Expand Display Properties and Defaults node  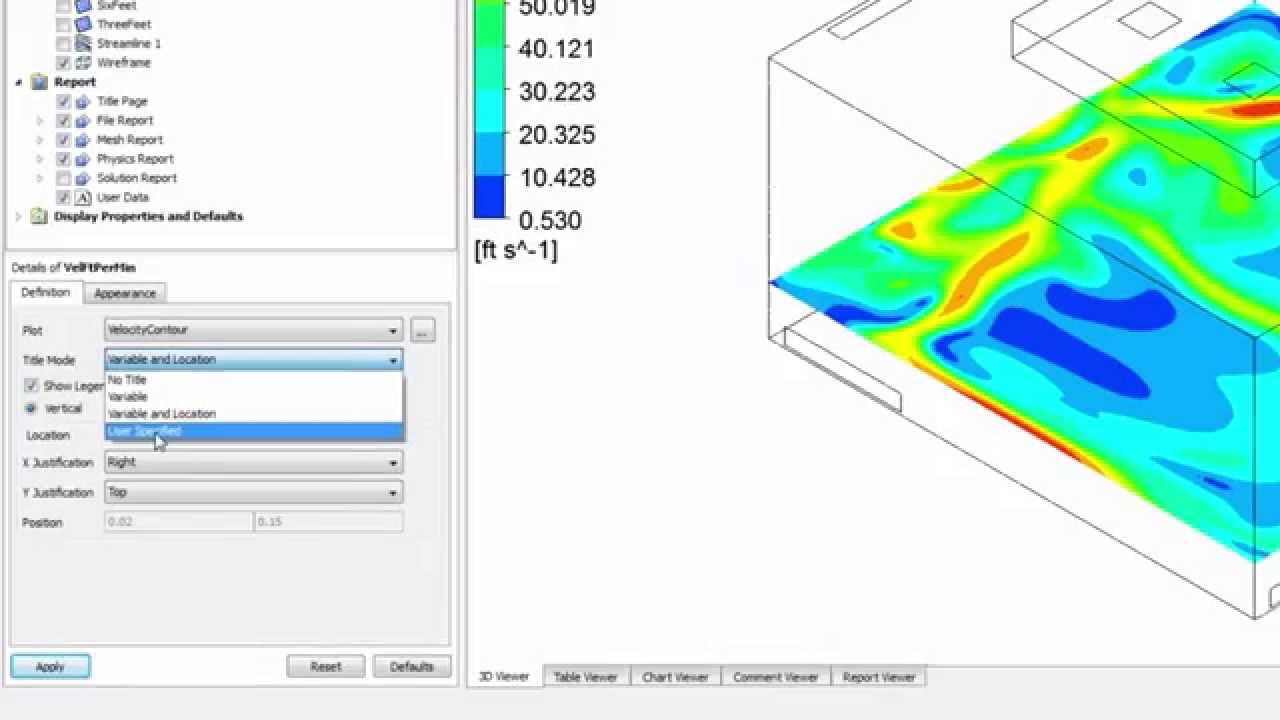[19, 216]
